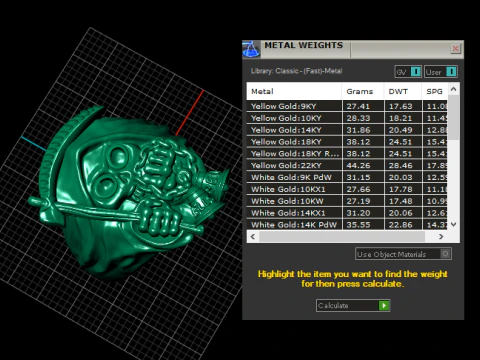This screenshot has height=360, width=480.
Task: Click the horizontal scrollbar left arrow
Action: point(253,236)
